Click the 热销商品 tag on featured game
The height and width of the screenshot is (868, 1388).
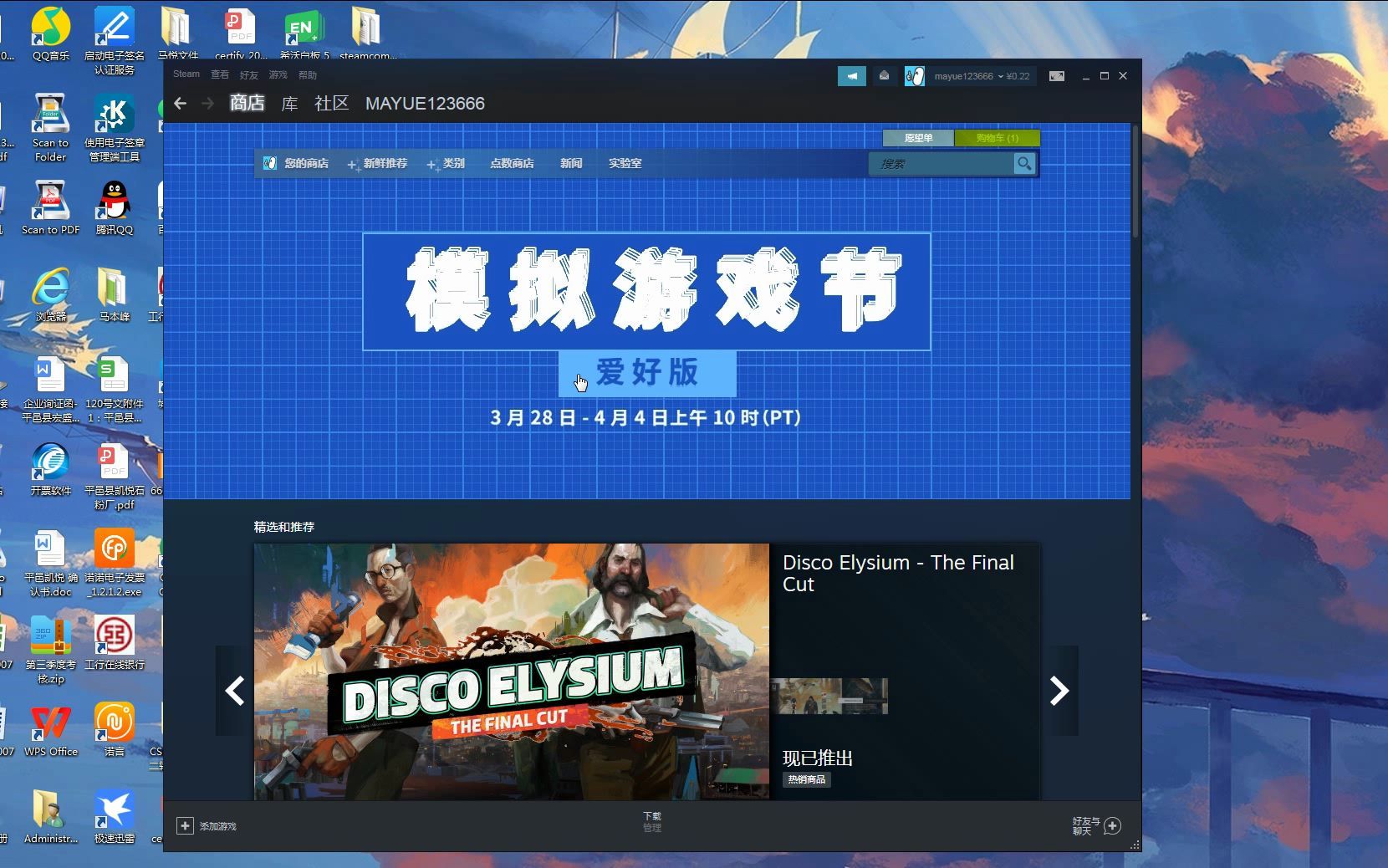click(807, 779)
